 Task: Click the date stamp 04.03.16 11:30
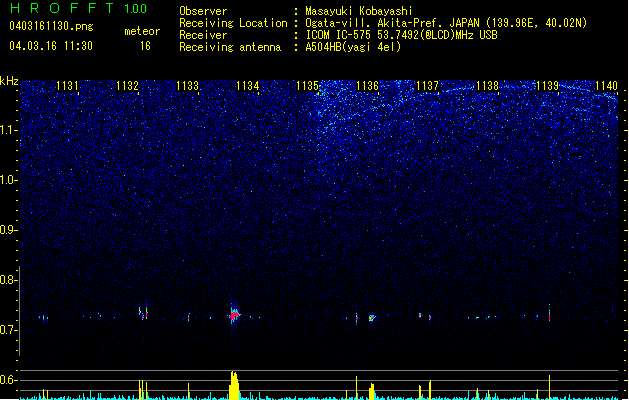51,46
